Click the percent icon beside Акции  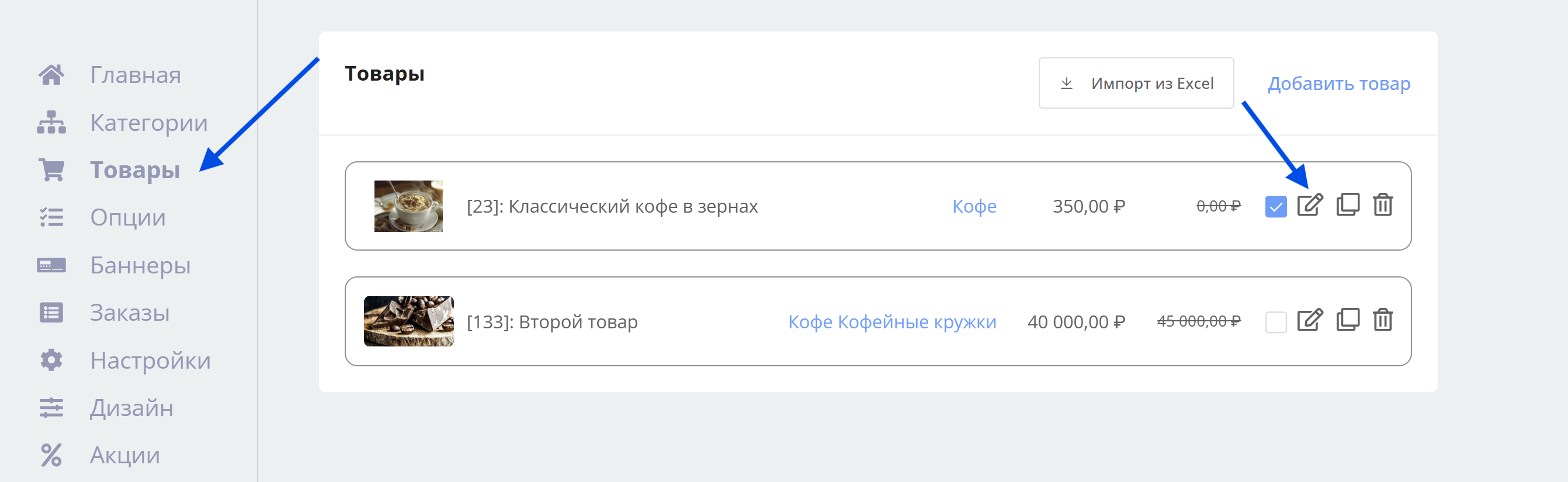52,455
